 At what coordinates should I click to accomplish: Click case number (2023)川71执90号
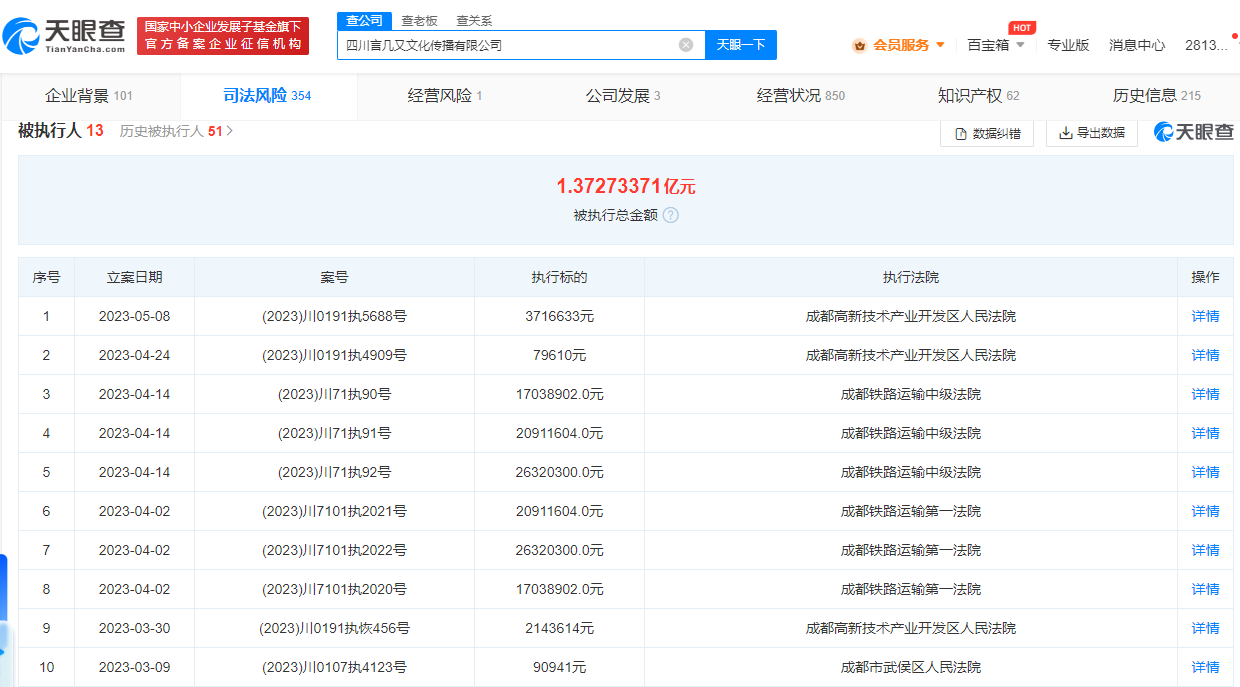pyautogui.click(x=334, y=394)
